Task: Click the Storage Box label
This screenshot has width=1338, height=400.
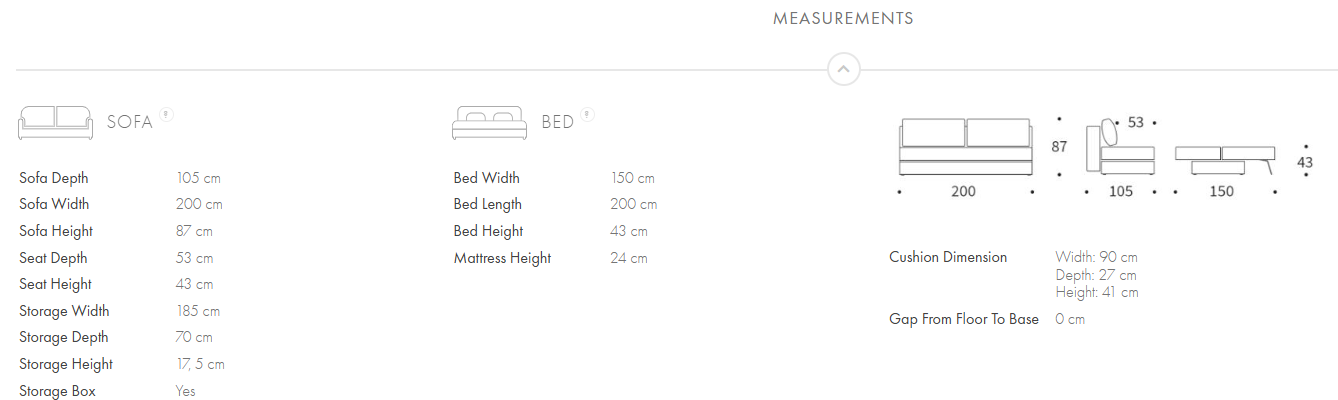Action: 58,391
